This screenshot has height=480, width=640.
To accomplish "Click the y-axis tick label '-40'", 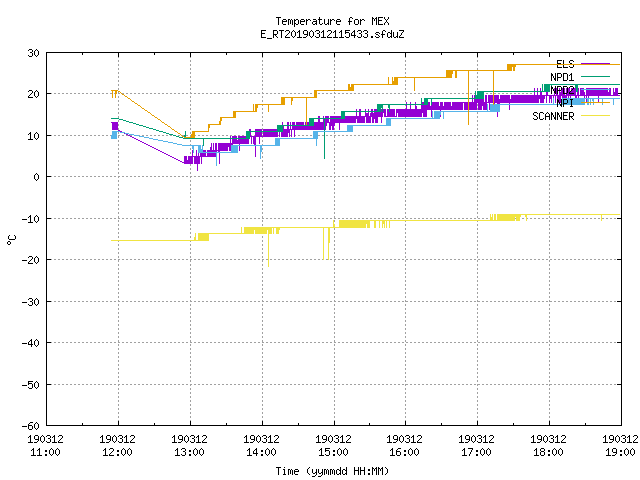I will tap(31, 343).
